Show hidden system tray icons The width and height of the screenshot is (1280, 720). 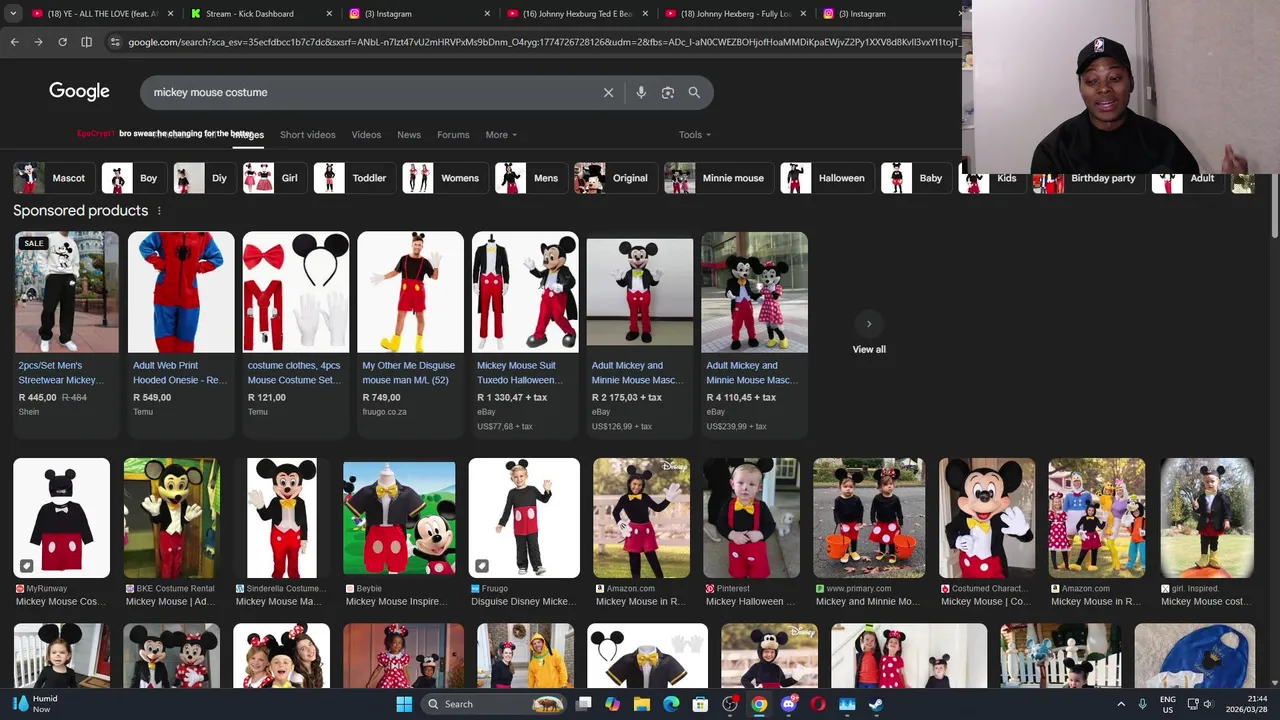click(1120, 704)
